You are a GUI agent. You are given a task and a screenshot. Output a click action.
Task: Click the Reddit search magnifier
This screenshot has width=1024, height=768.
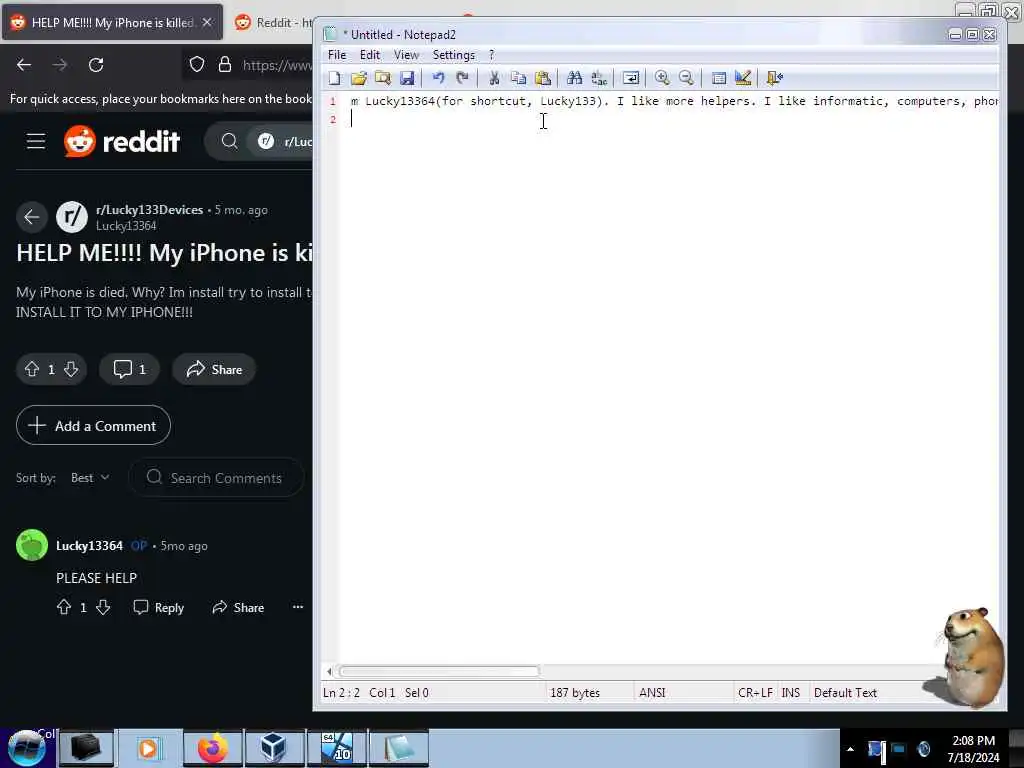point(229,141)
